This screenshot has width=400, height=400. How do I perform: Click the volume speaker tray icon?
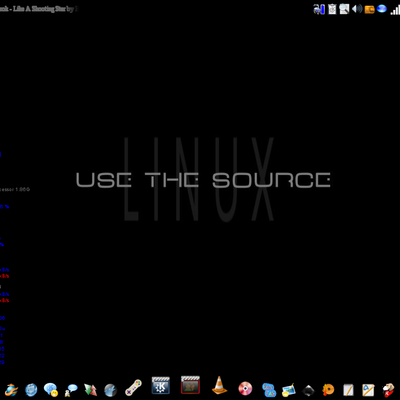coord(357,9)
